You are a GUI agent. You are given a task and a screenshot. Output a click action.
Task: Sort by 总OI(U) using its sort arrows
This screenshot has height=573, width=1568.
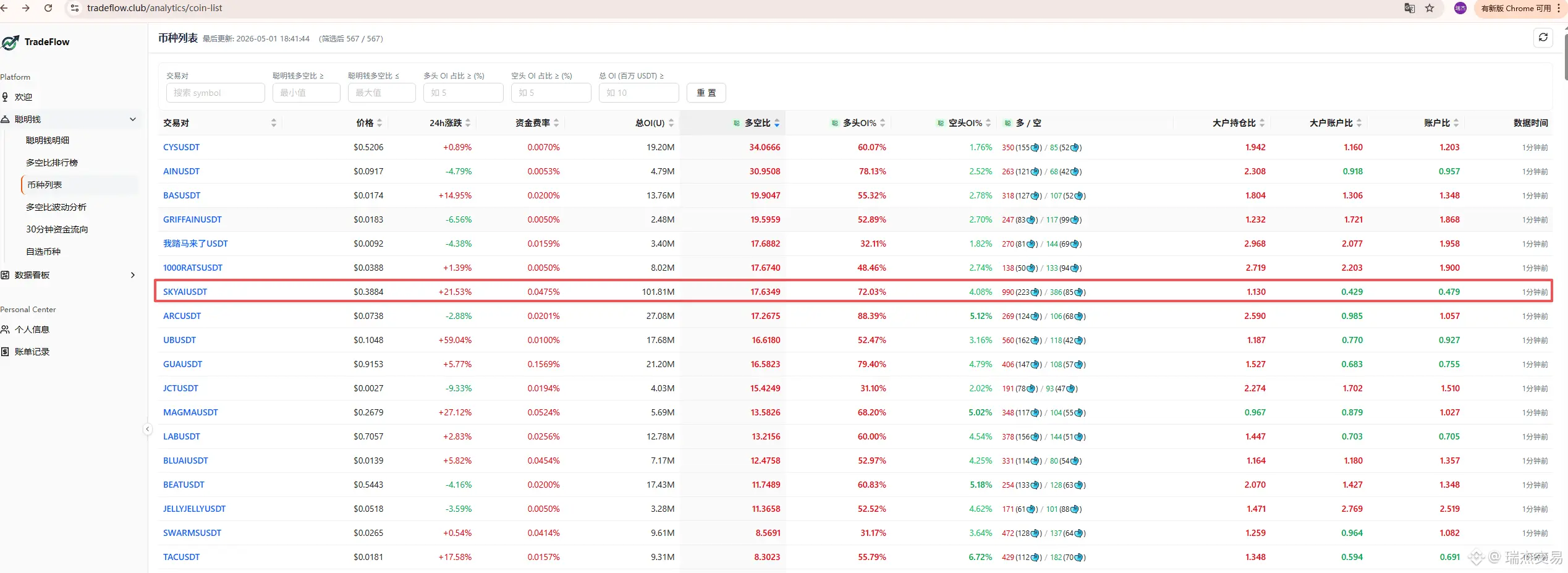tap(671, 123)
